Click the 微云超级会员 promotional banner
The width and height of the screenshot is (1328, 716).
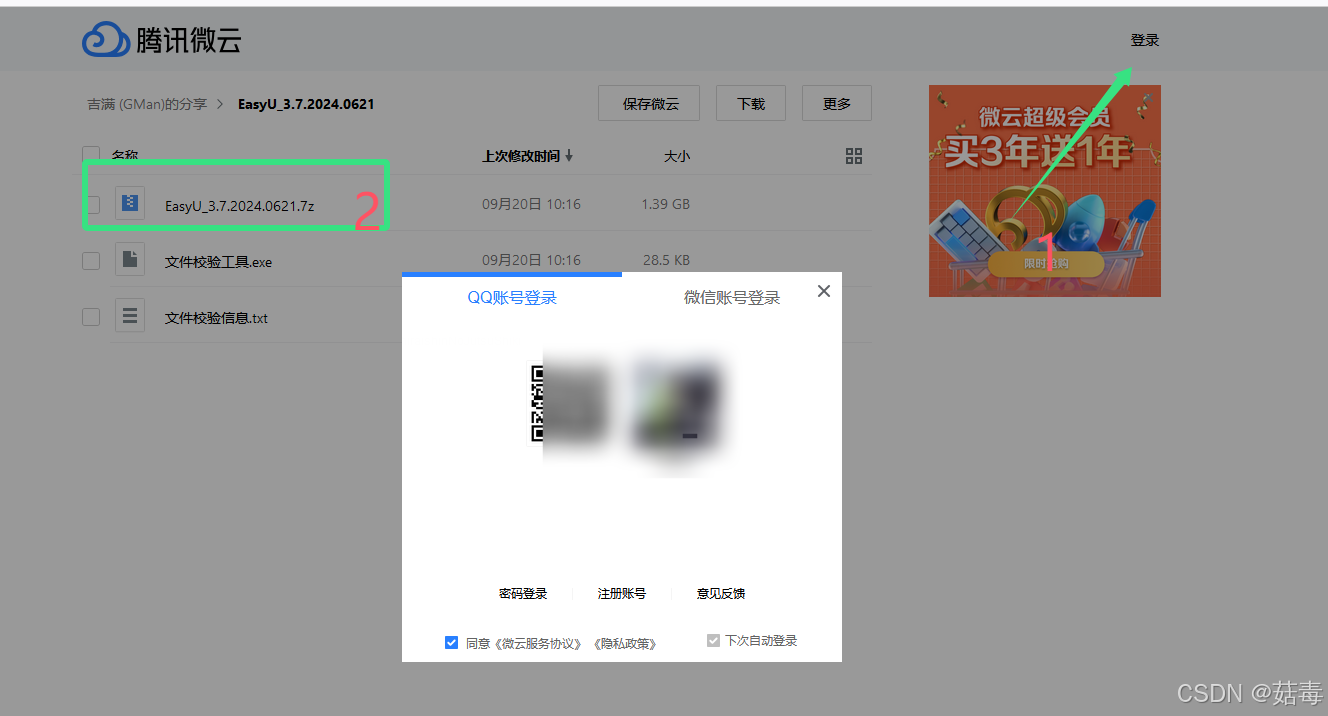[x=1045, y=191]
